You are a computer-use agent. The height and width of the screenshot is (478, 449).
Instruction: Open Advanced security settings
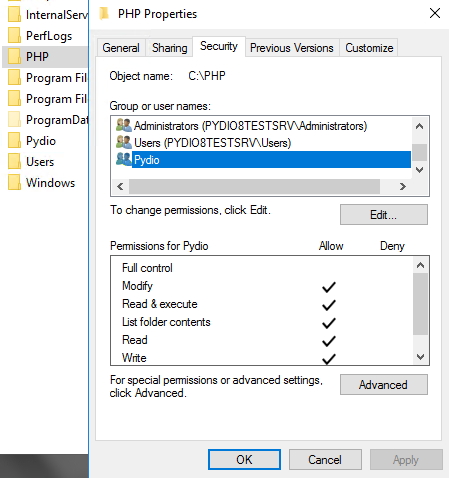point(384,385)
